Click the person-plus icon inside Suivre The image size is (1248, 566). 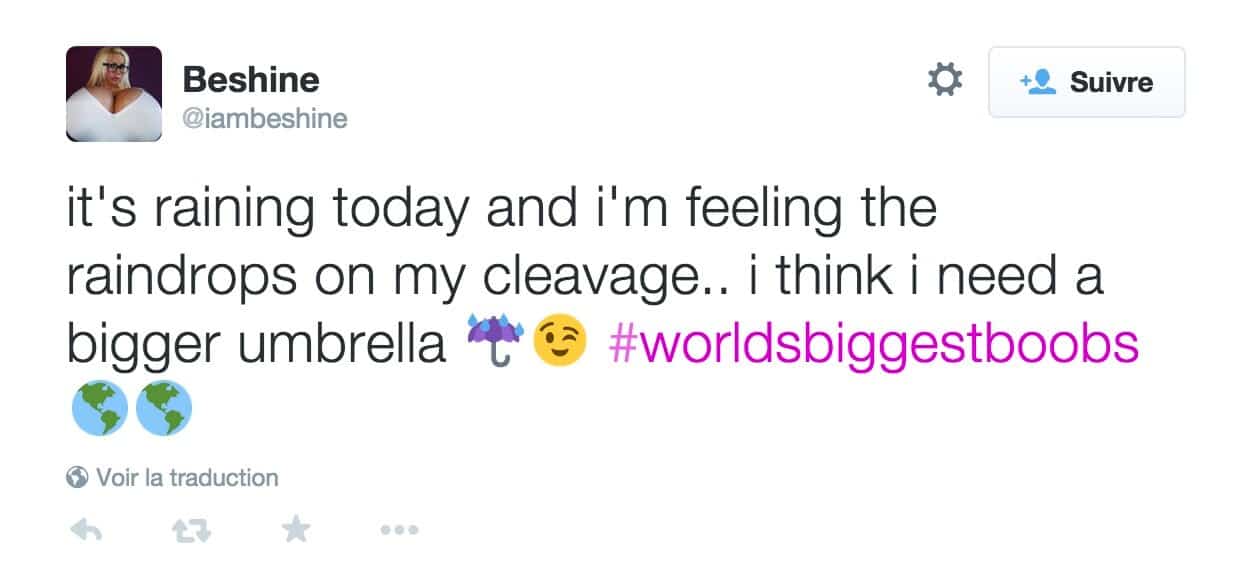point(1037,82)
